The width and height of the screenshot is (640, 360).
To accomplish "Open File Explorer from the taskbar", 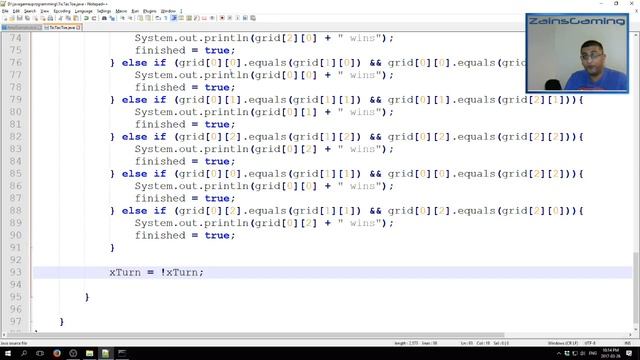I will pos(89,353).
